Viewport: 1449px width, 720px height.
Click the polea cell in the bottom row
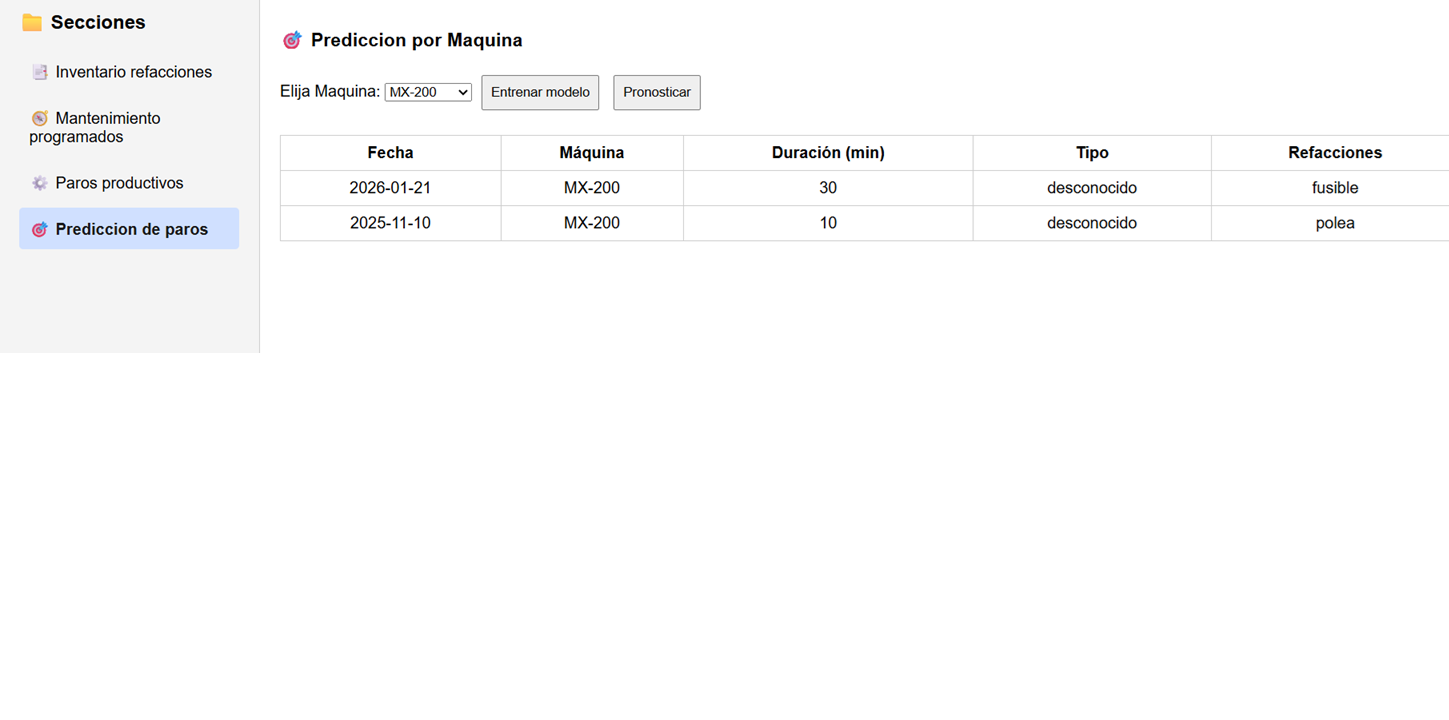1334,223
